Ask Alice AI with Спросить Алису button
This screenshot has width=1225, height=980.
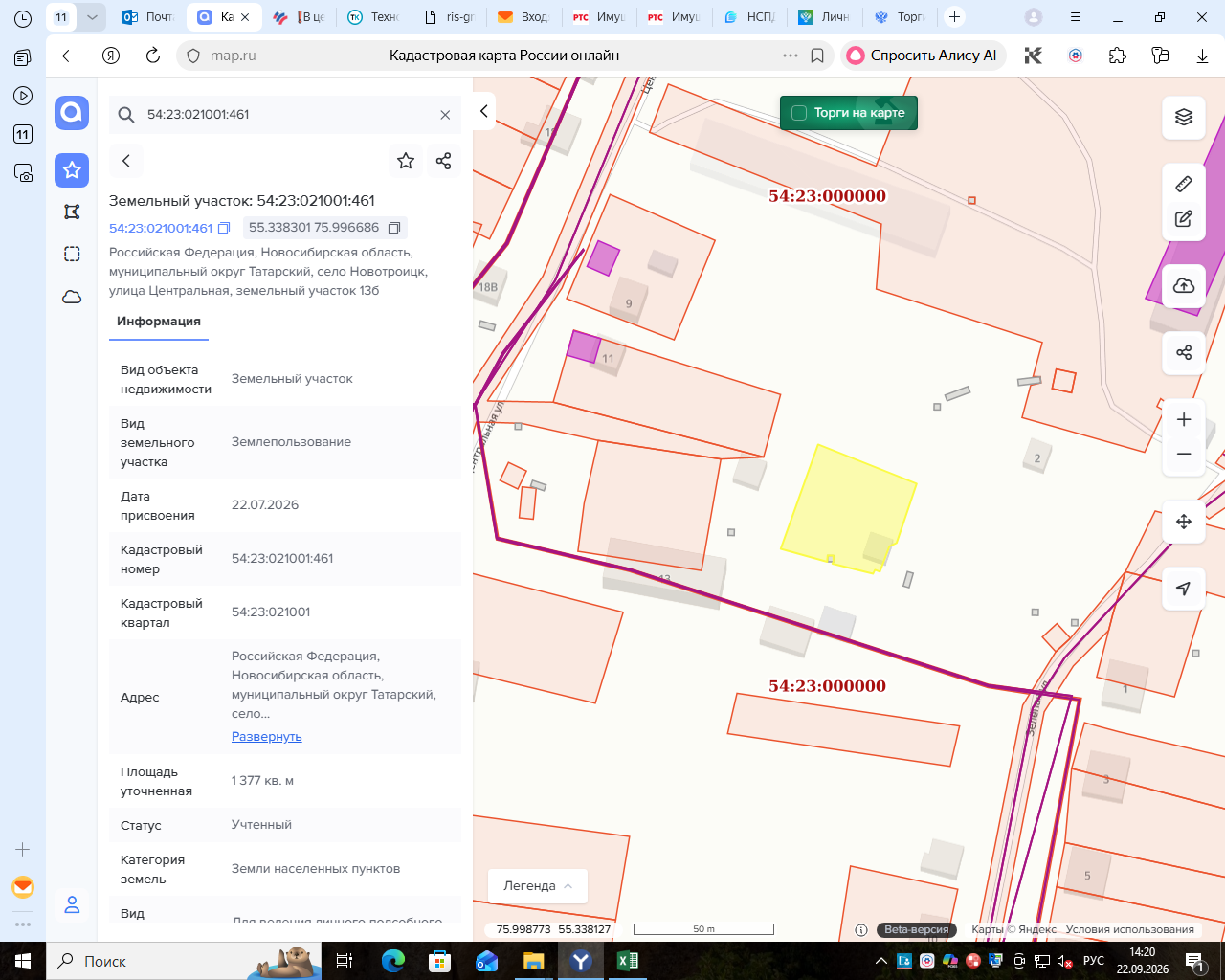(x=923, y=56)
